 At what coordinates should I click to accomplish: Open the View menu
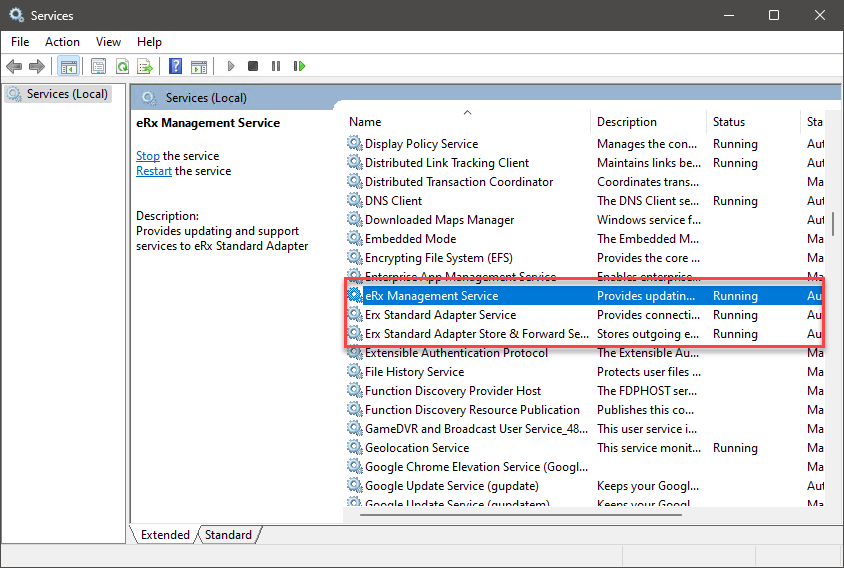tap(108, 42)
